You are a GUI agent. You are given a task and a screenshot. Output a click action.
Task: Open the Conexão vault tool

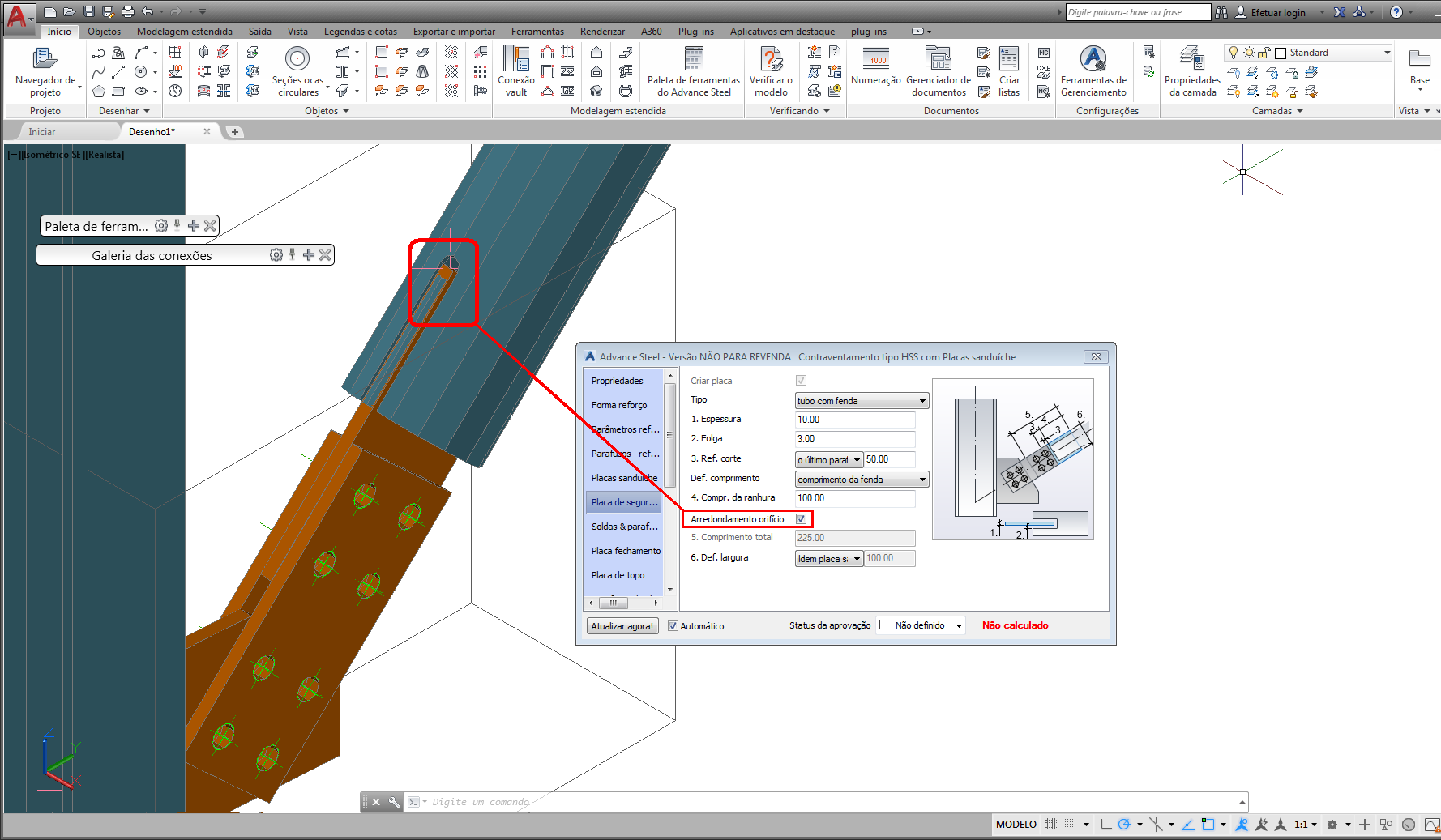pos(516,71)
